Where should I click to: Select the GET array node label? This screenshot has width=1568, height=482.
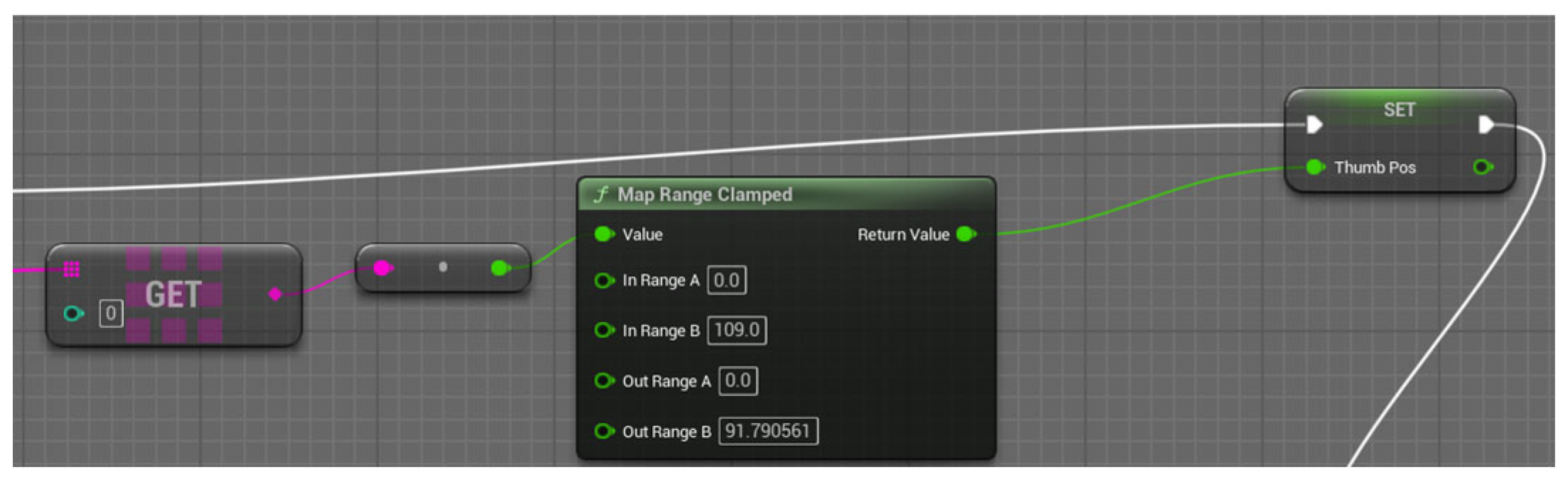coord(174,294)
